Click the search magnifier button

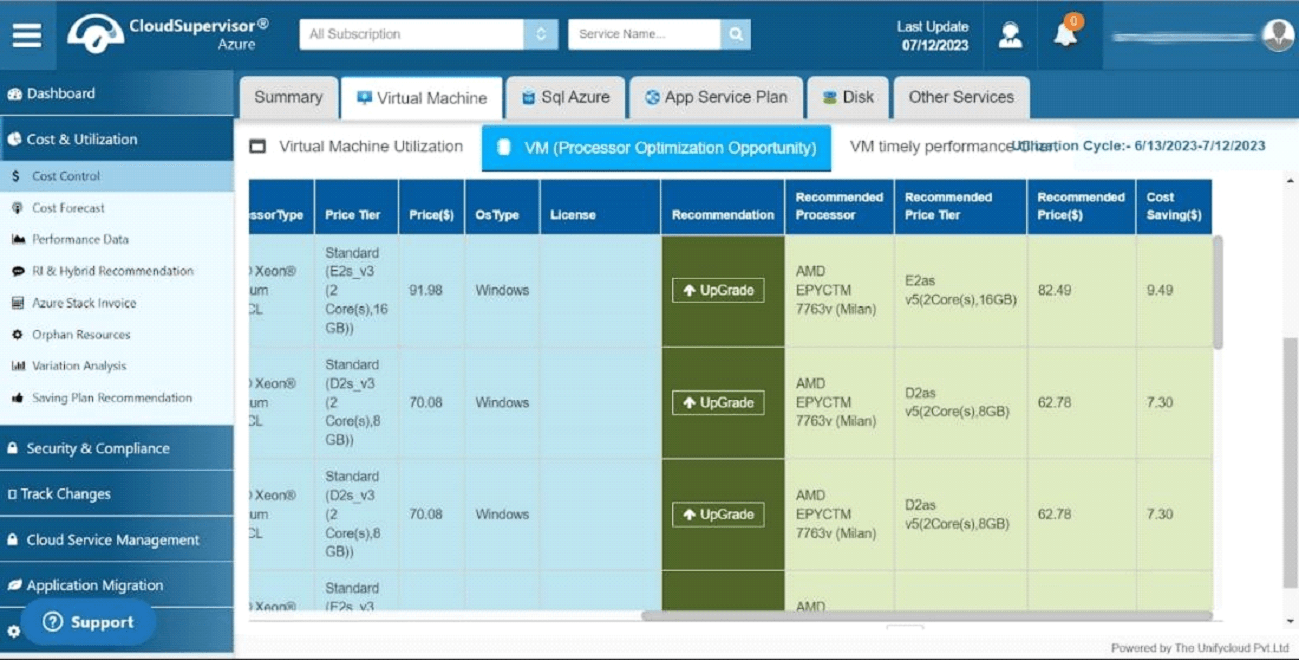click(735, 34)
